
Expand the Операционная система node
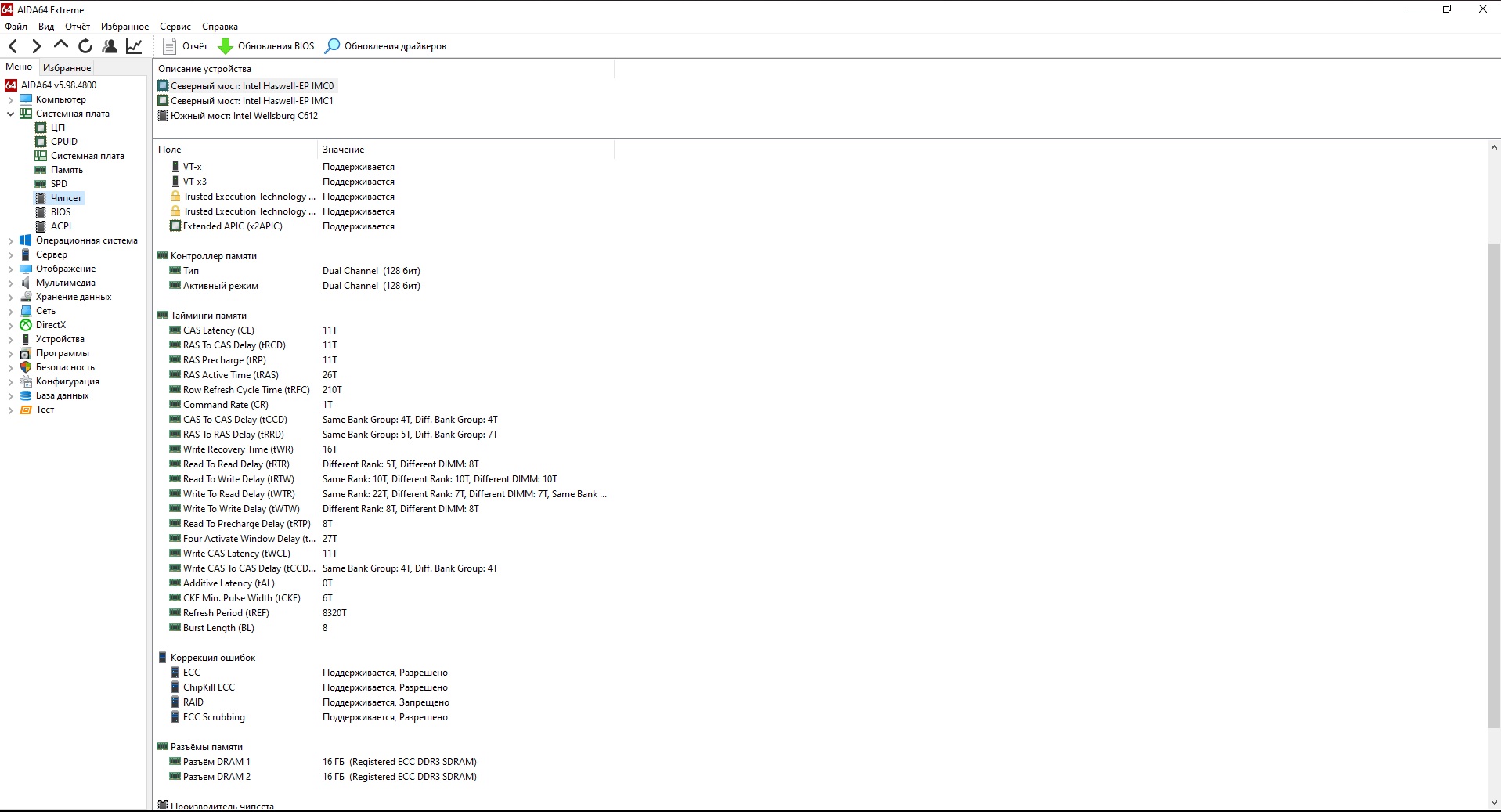click(10, 241)
